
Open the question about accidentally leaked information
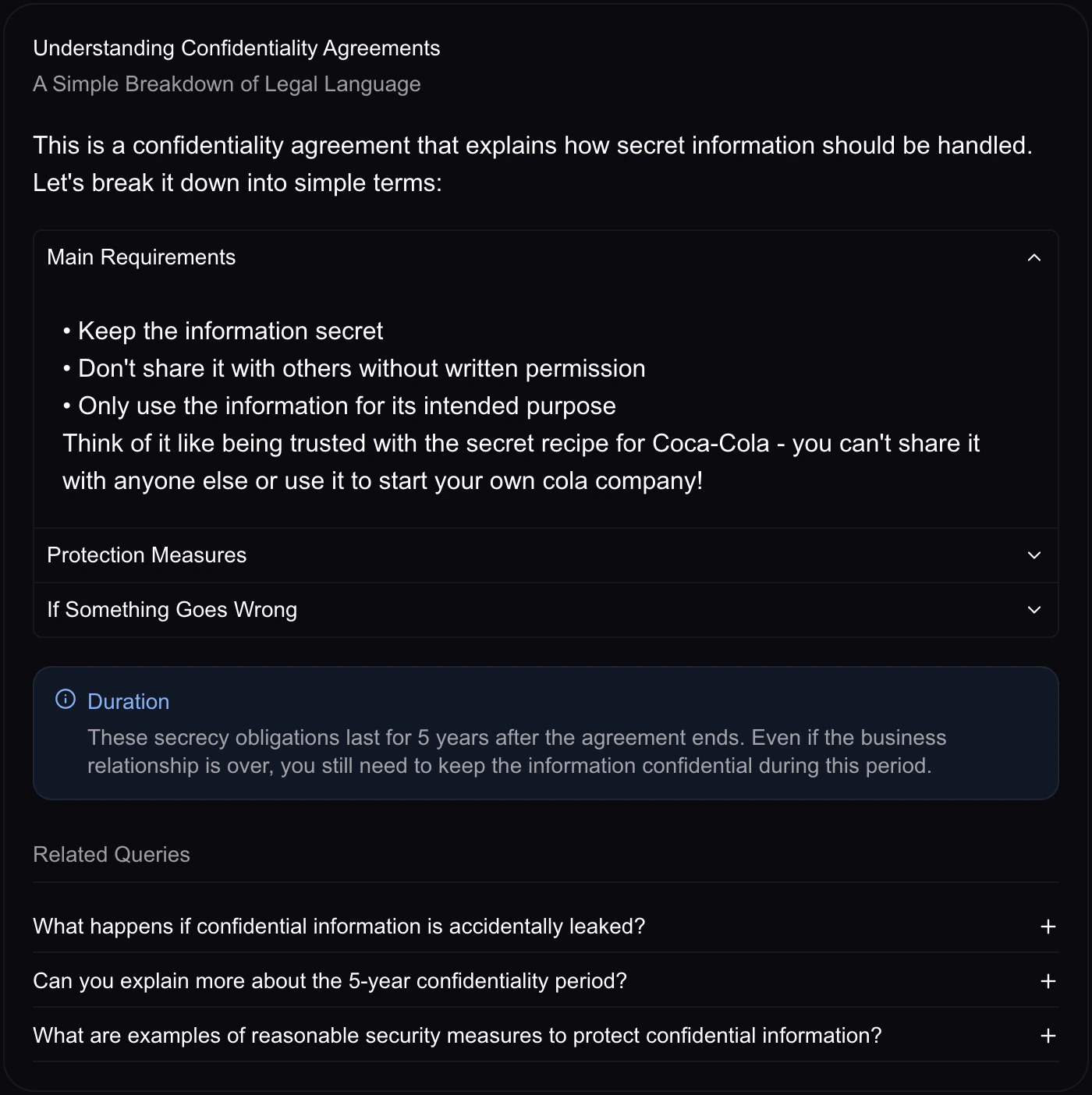339,927
